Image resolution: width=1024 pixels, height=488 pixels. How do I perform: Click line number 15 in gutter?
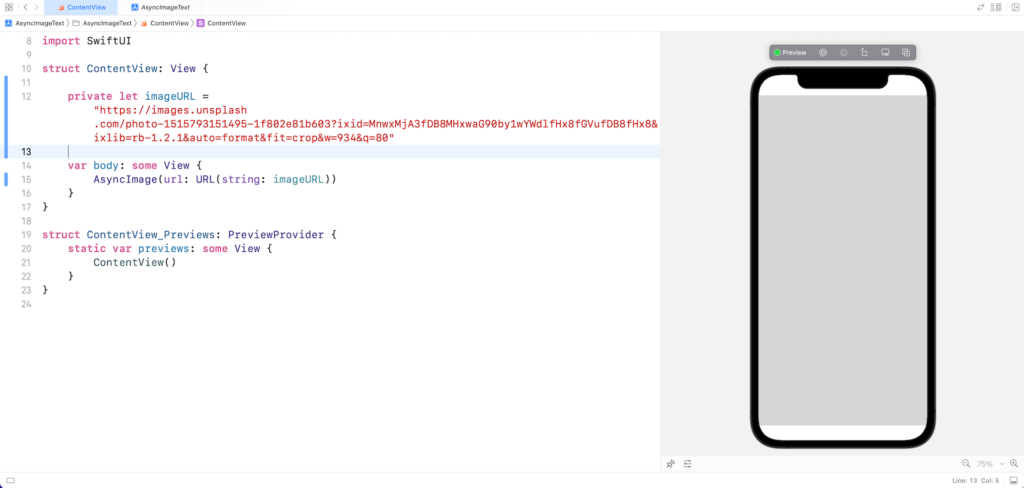(x=26, y=180)
